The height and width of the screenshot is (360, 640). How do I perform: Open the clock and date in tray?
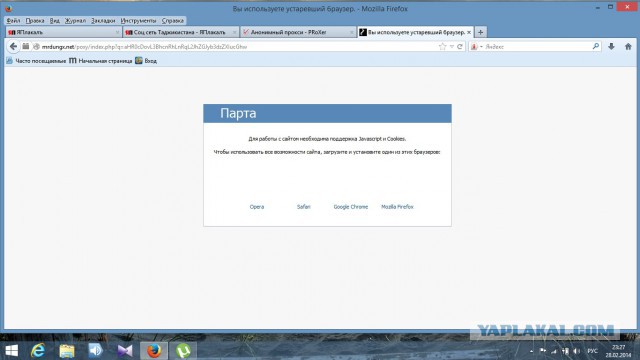[x=618, y=351]
